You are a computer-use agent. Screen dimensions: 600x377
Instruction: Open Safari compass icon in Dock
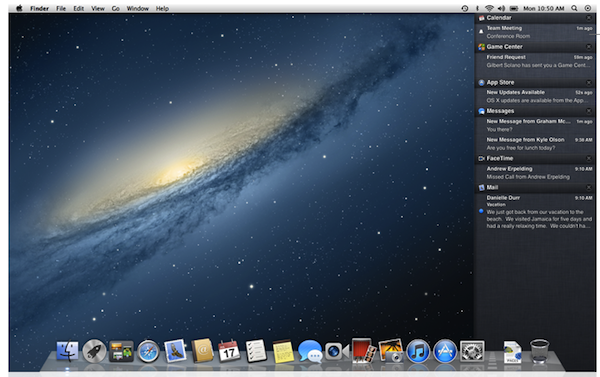coord(148,351)
